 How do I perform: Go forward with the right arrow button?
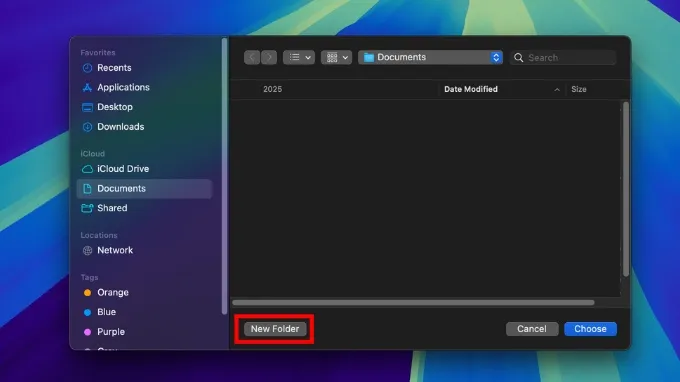(x=269, y=57)
